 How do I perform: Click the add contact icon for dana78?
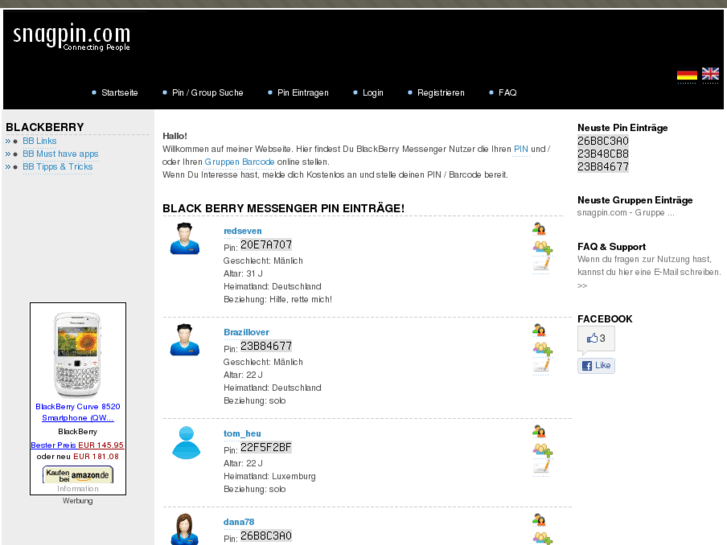click(x=539, y=520)
